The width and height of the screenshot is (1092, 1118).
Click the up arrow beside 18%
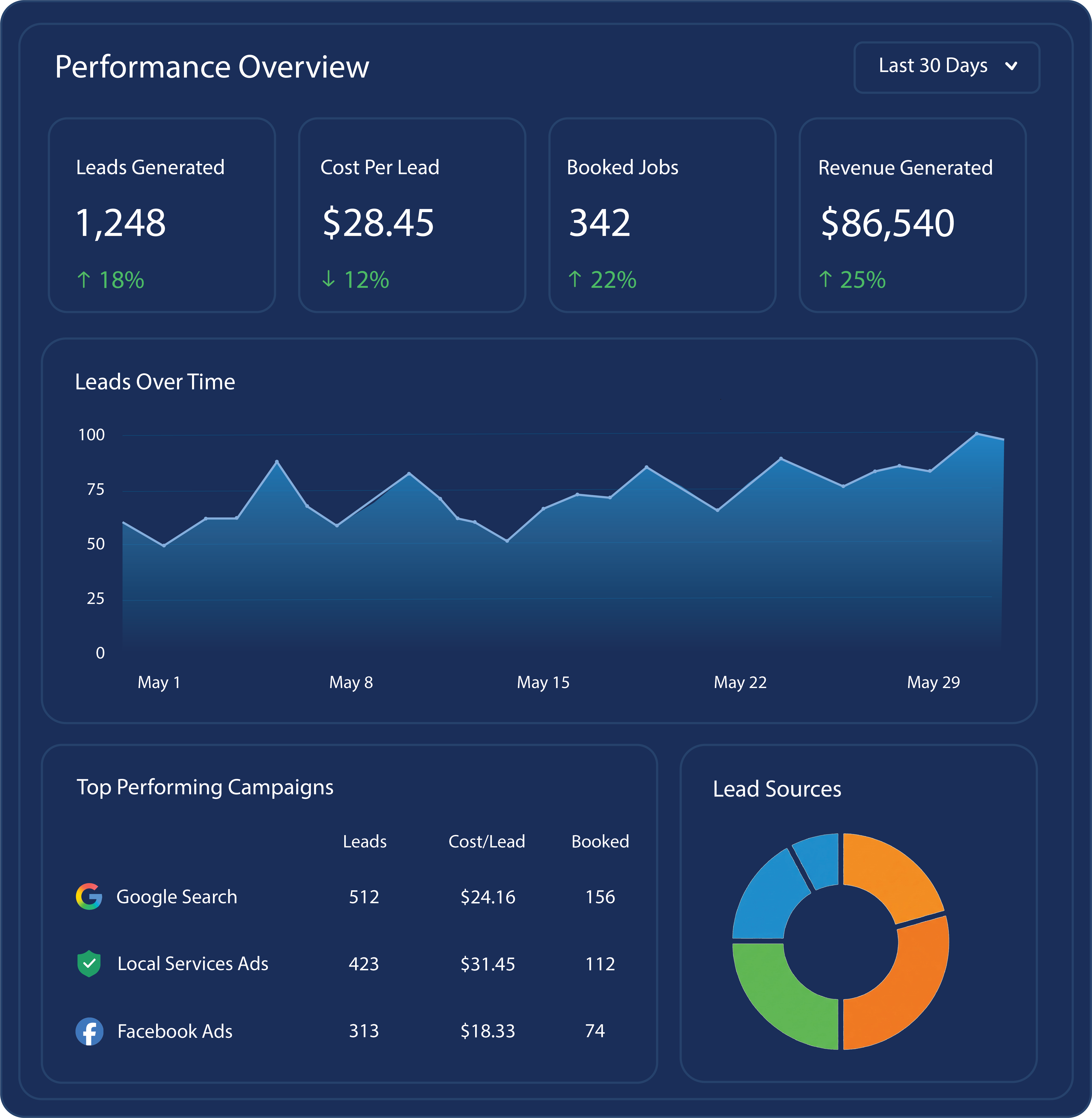coord(84,280)
